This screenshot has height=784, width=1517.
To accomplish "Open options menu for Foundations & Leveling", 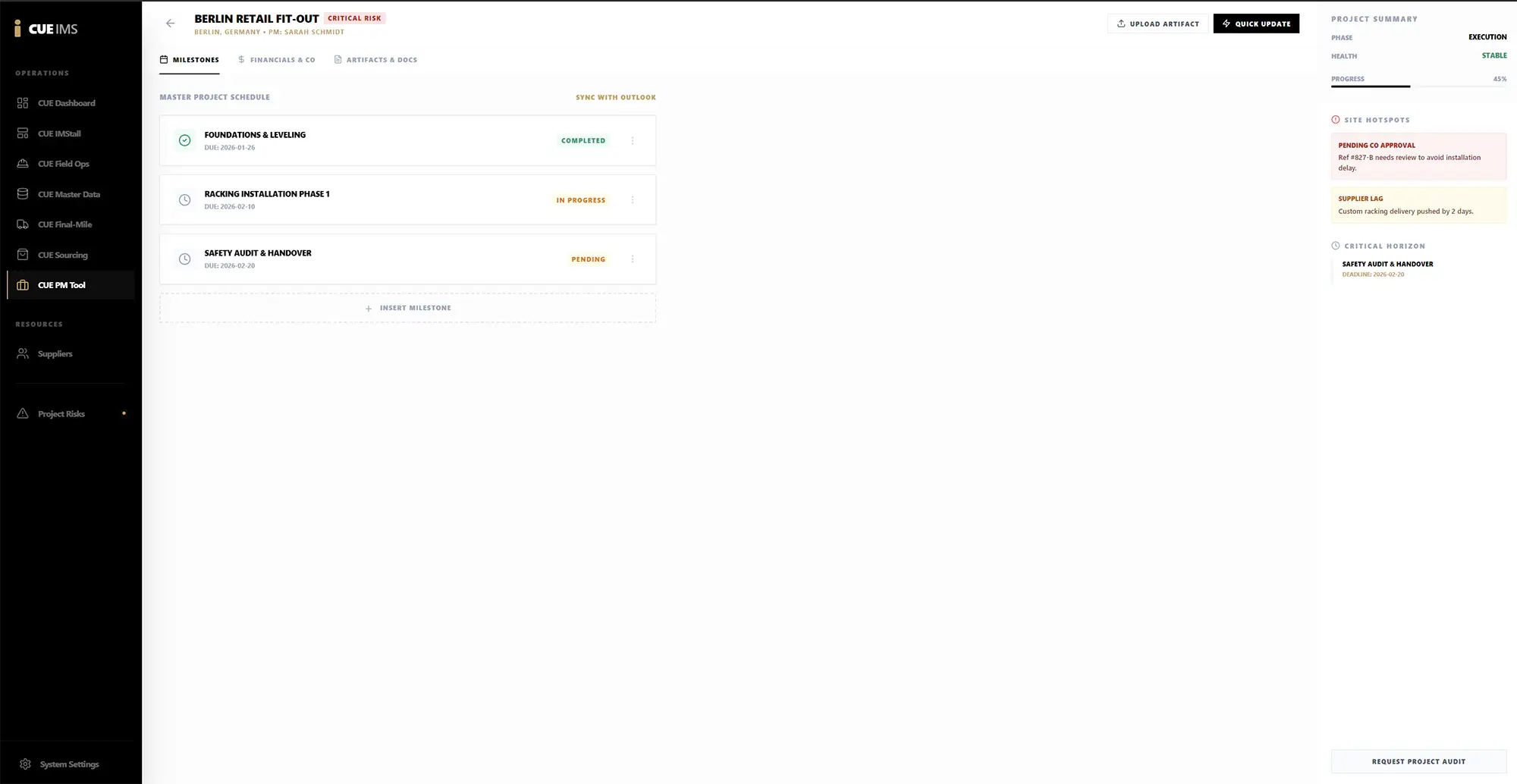I will 633,141.
